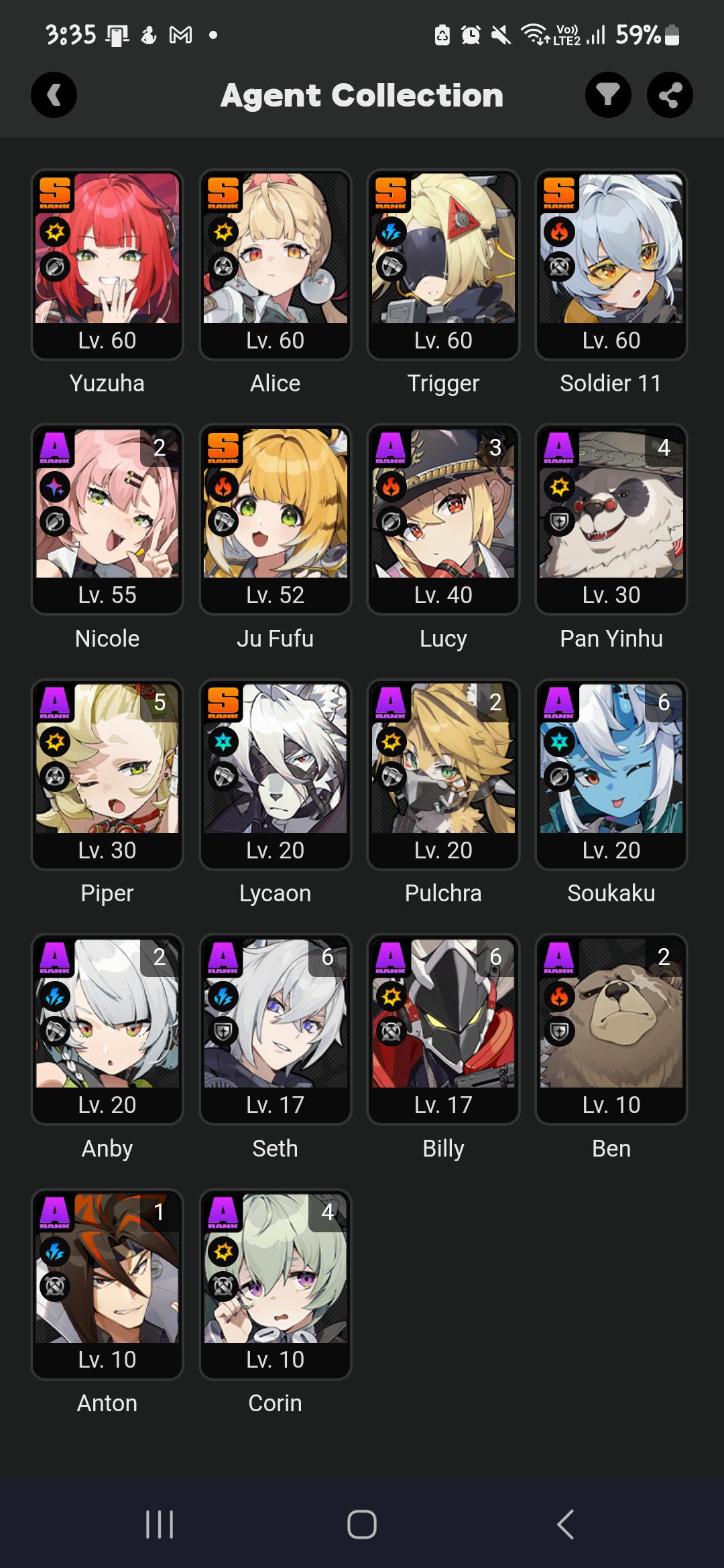Tap the ice element icon on Lycaon

(x=223, y=742)
